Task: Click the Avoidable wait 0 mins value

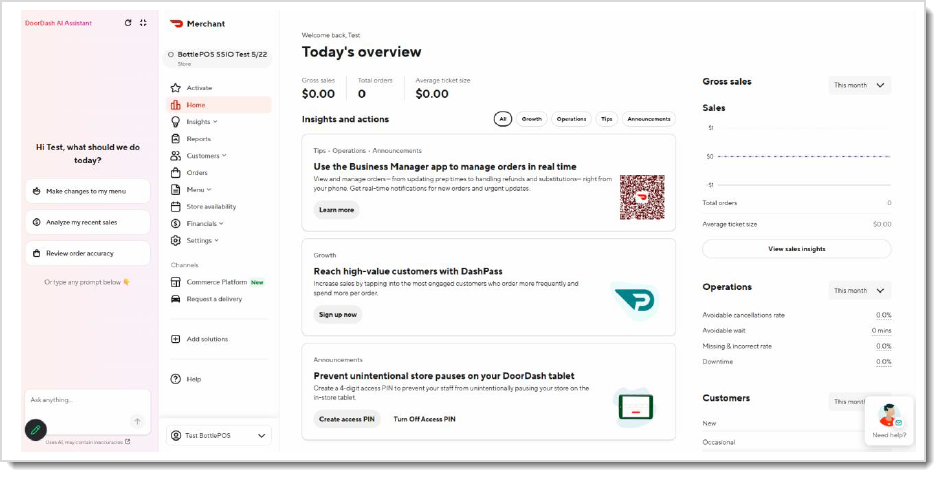Action: pos(882,331)
